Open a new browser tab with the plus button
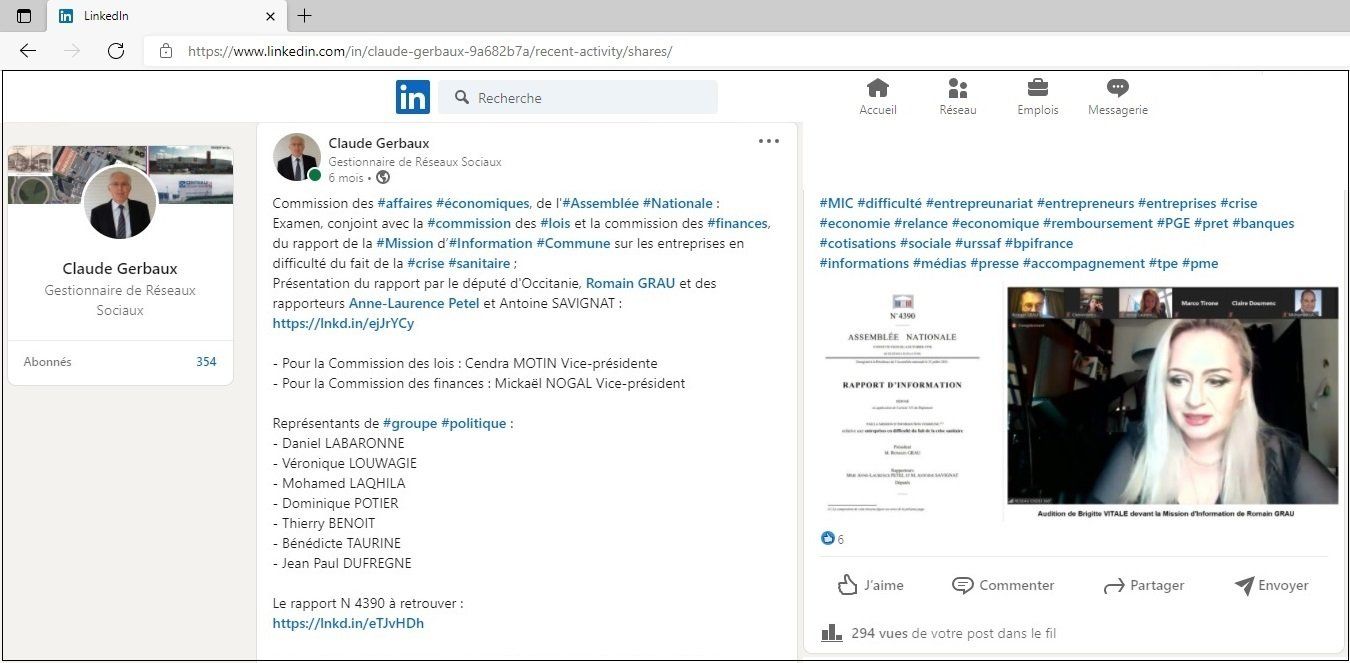Viewport: 1350px width, 663px height. pyautogui.click(x=304, y=16)
